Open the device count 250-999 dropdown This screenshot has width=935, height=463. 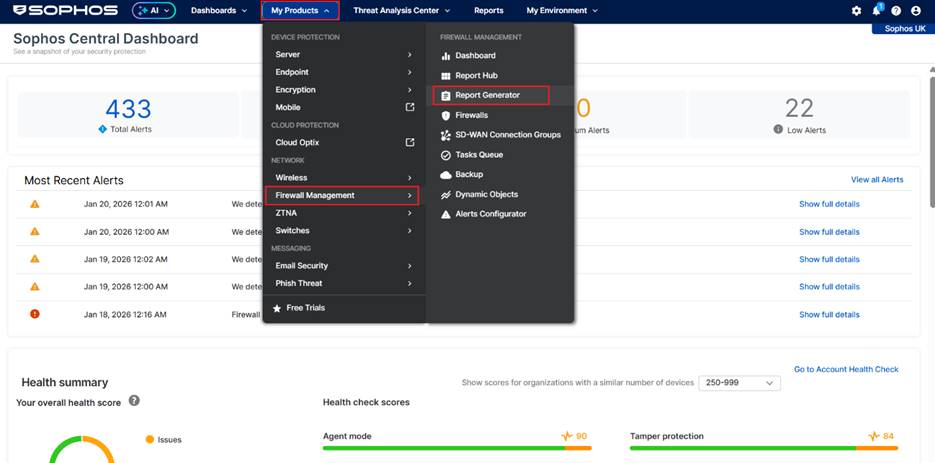[x=739, y=383]
